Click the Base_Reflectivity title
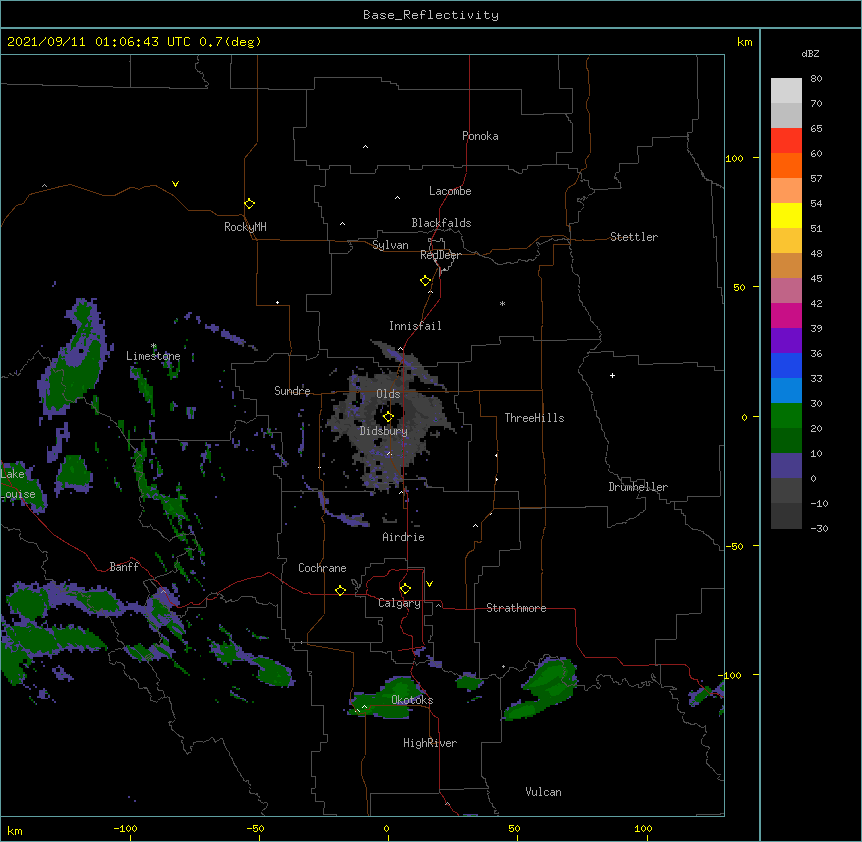Viewport: 862px width, 842px height. (431, 15)
